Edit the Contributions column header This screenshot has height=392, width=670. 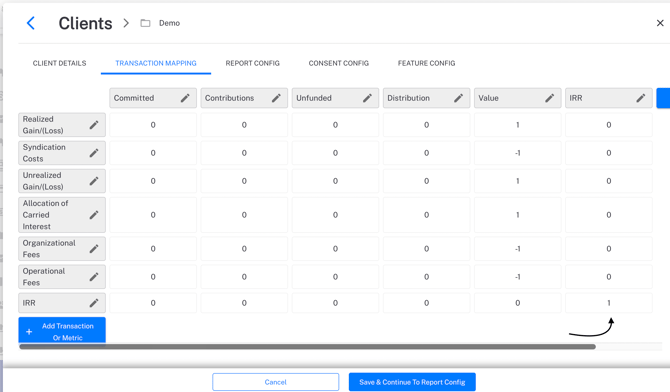click(x=276, y=98)
